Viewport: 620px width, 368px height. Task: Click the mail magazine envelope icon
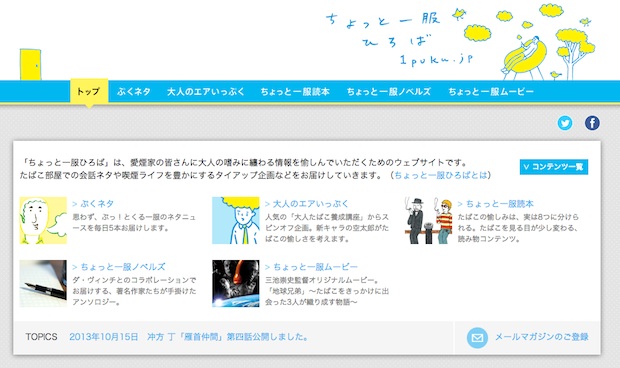[x=477, y=337]
